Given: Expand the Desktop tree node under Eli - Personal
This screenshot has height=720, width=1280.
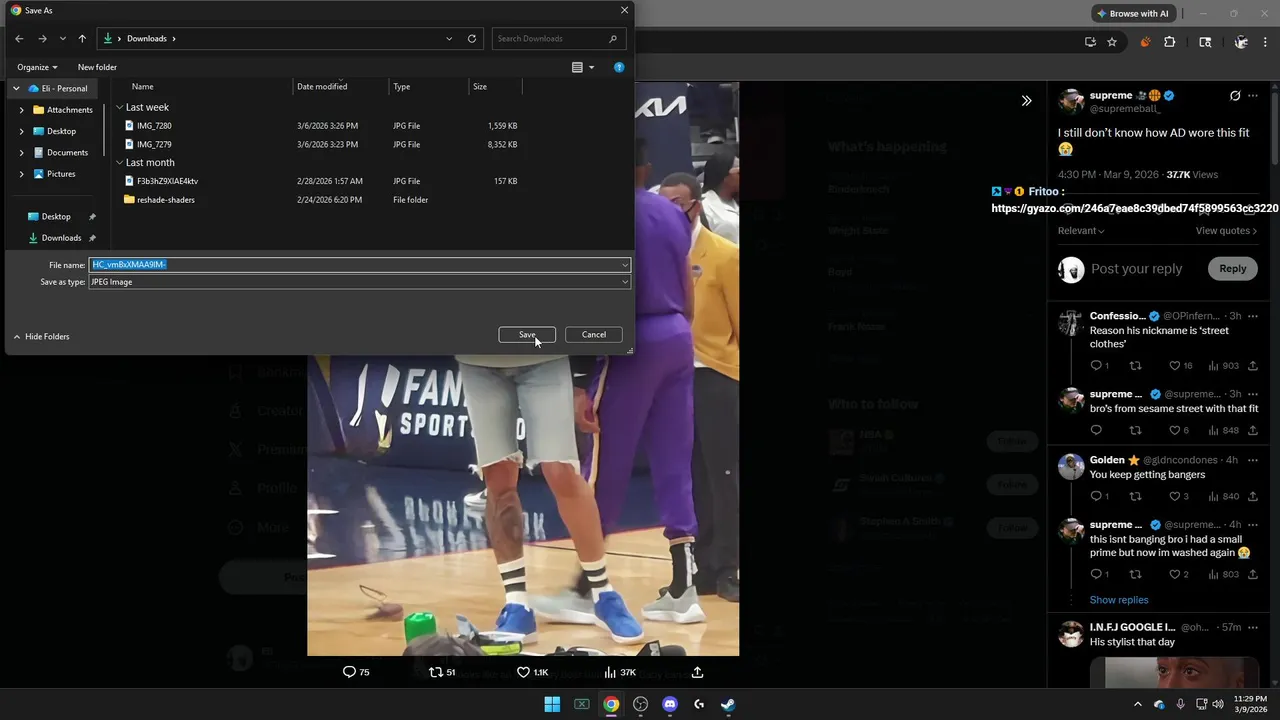Looking at the screenshot, I should [21, 131].
